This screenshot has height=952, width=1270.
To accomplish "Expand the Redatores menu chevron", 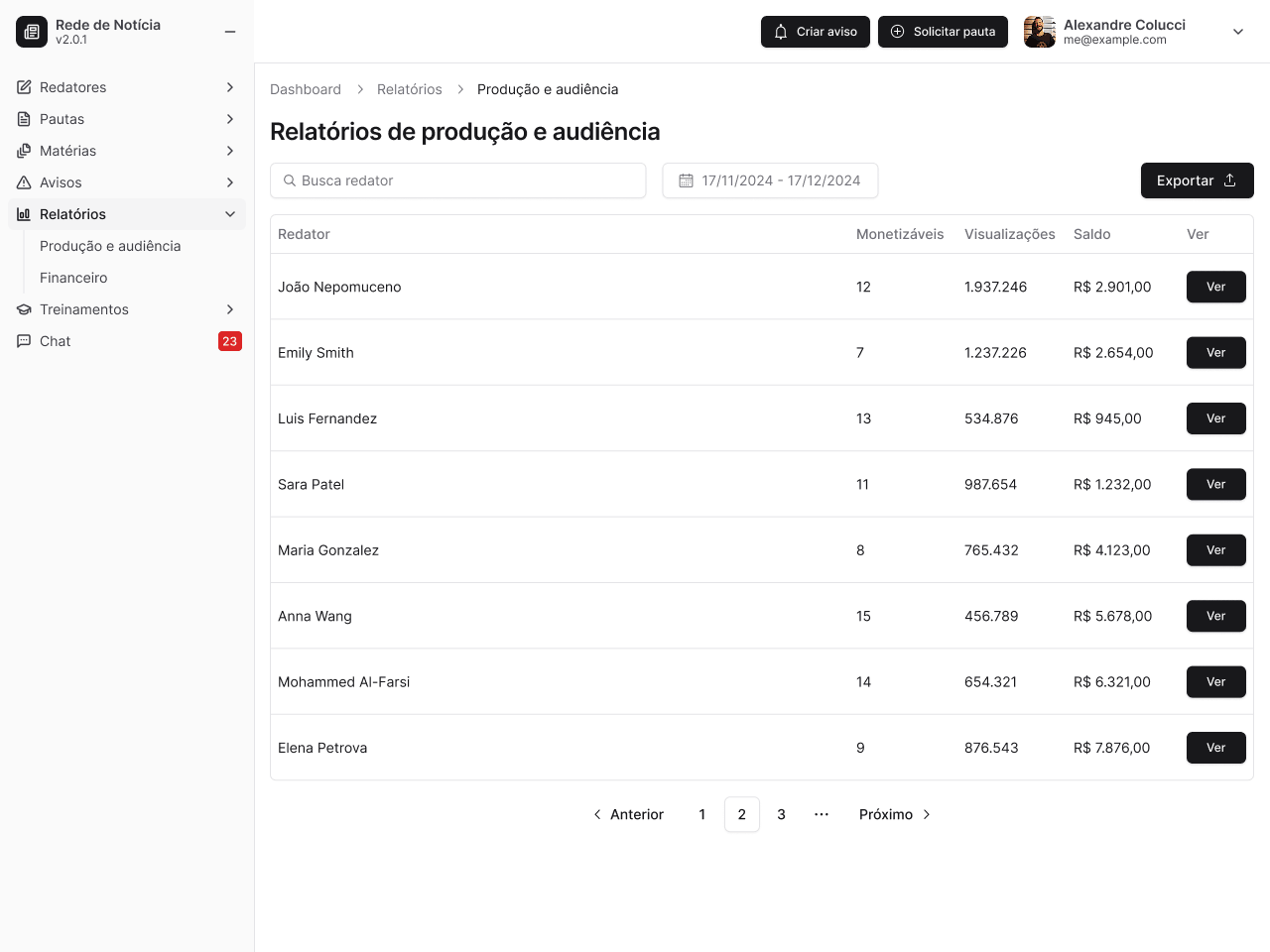I will 229,87.
